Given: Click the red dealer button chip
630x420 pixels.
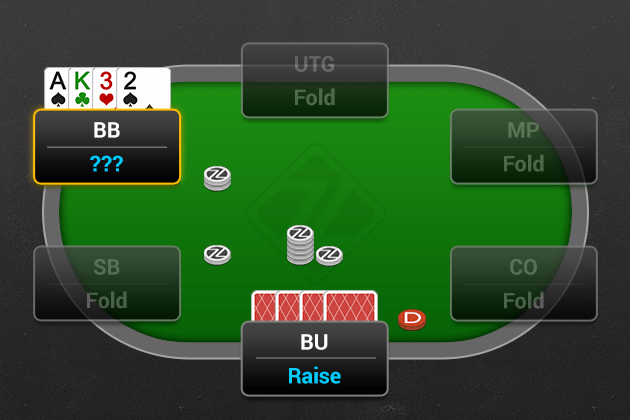Looking at the screenshot, I should point(412,320).
